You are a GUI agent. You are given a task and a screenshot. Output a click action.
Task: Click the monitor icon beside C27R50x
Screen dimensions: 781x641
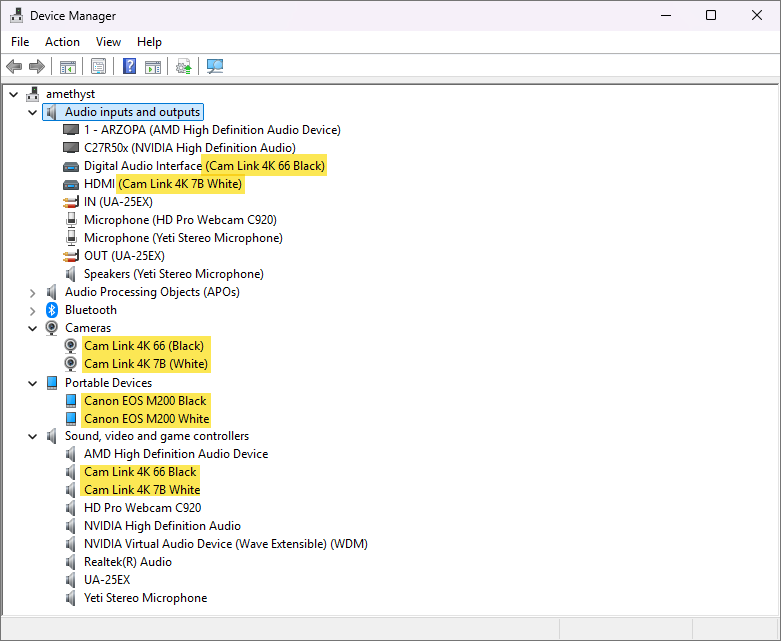point(71,148)
